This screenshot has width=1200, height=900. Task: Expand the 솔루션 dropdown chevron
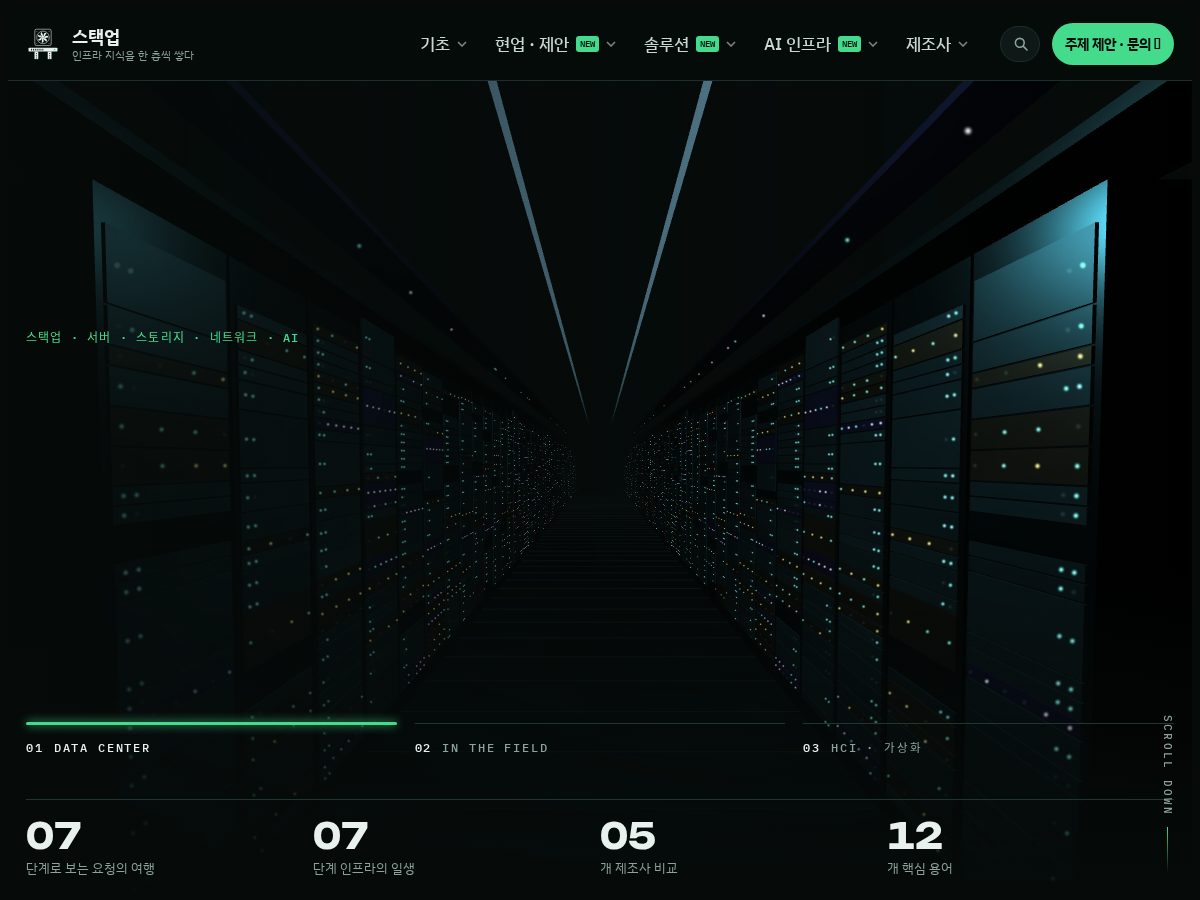[x=731, y=44]
